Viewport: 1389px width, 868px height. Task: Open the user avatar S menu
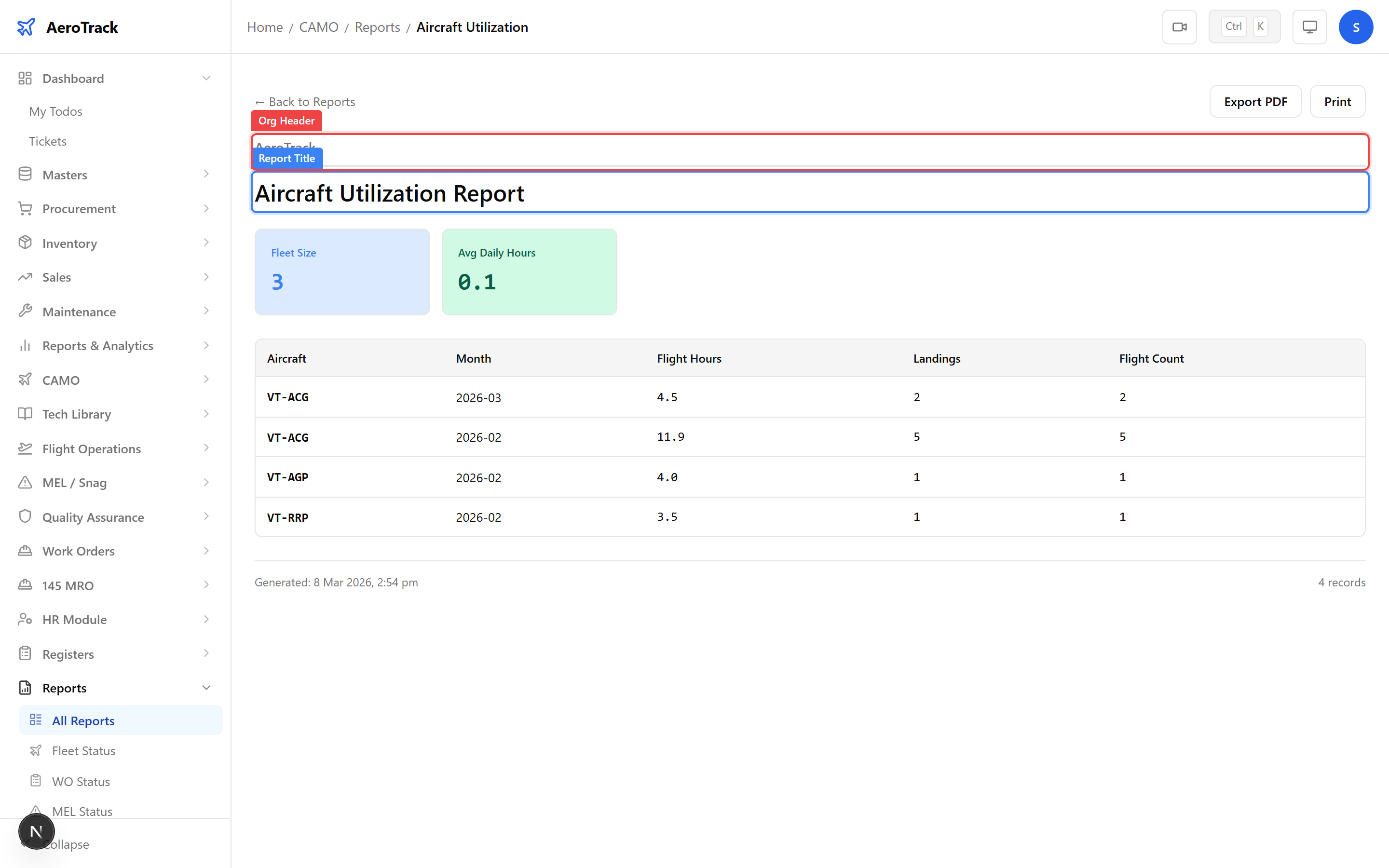[x=1355, y=27]
